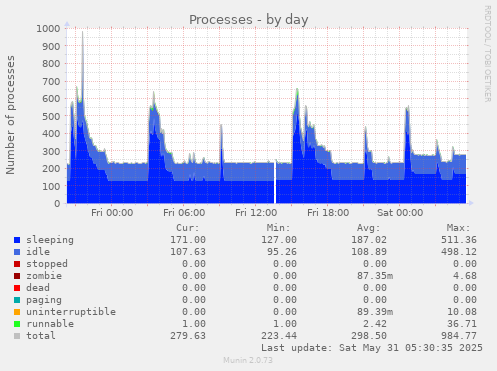
Task: Select the 'total' legend label
Action: coord(41,336)
